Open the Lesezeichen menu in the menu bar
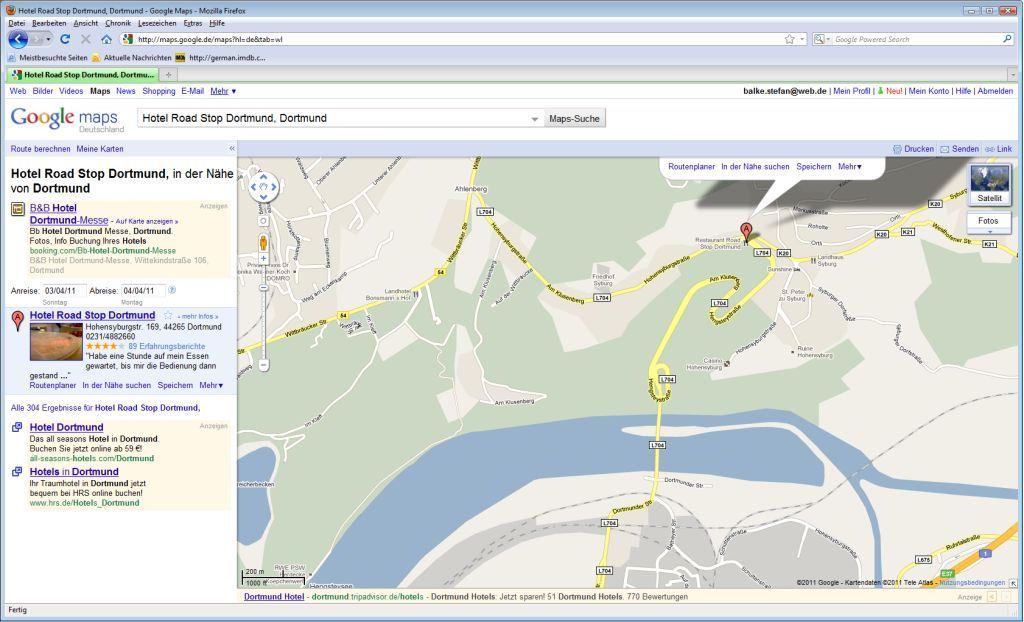This screenshot has width=1024, height=622. click(157, 23)
